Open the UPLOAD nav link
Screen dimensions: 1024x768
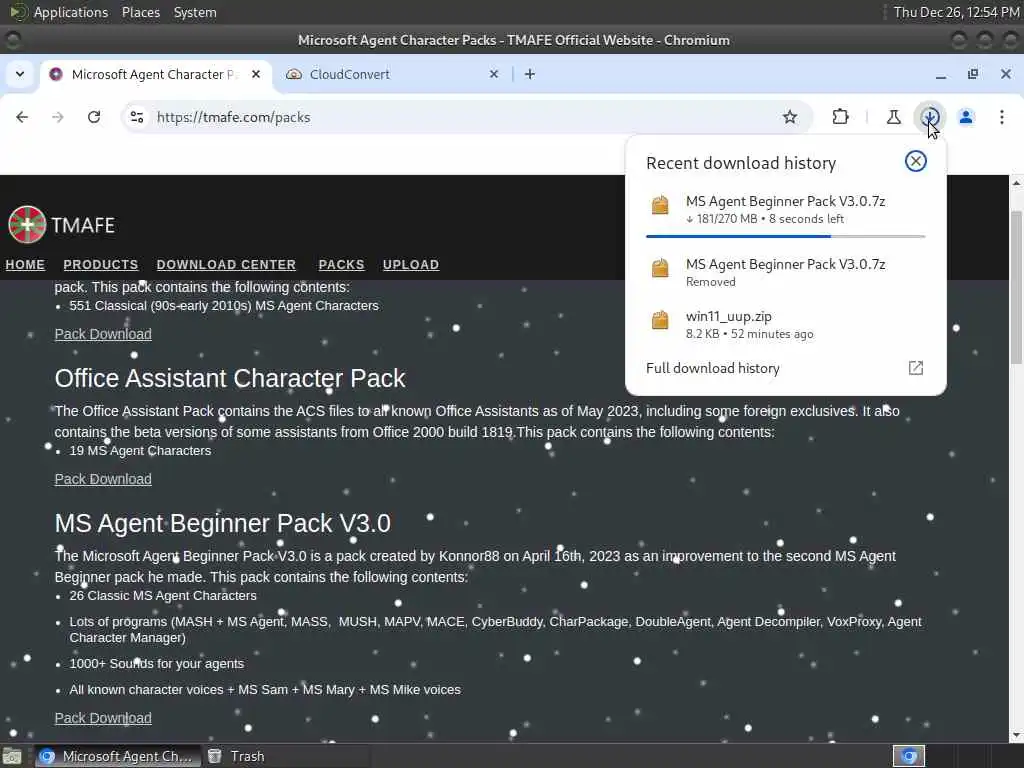pos(411,264)
